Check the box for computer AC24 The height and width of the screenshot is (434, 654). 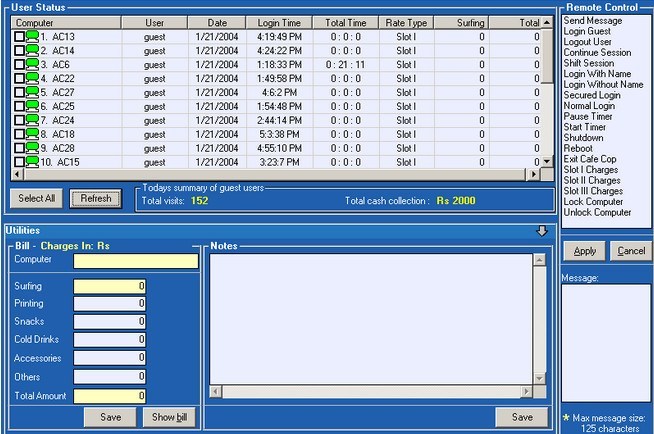pyautogui.click(x=19, y=121)
